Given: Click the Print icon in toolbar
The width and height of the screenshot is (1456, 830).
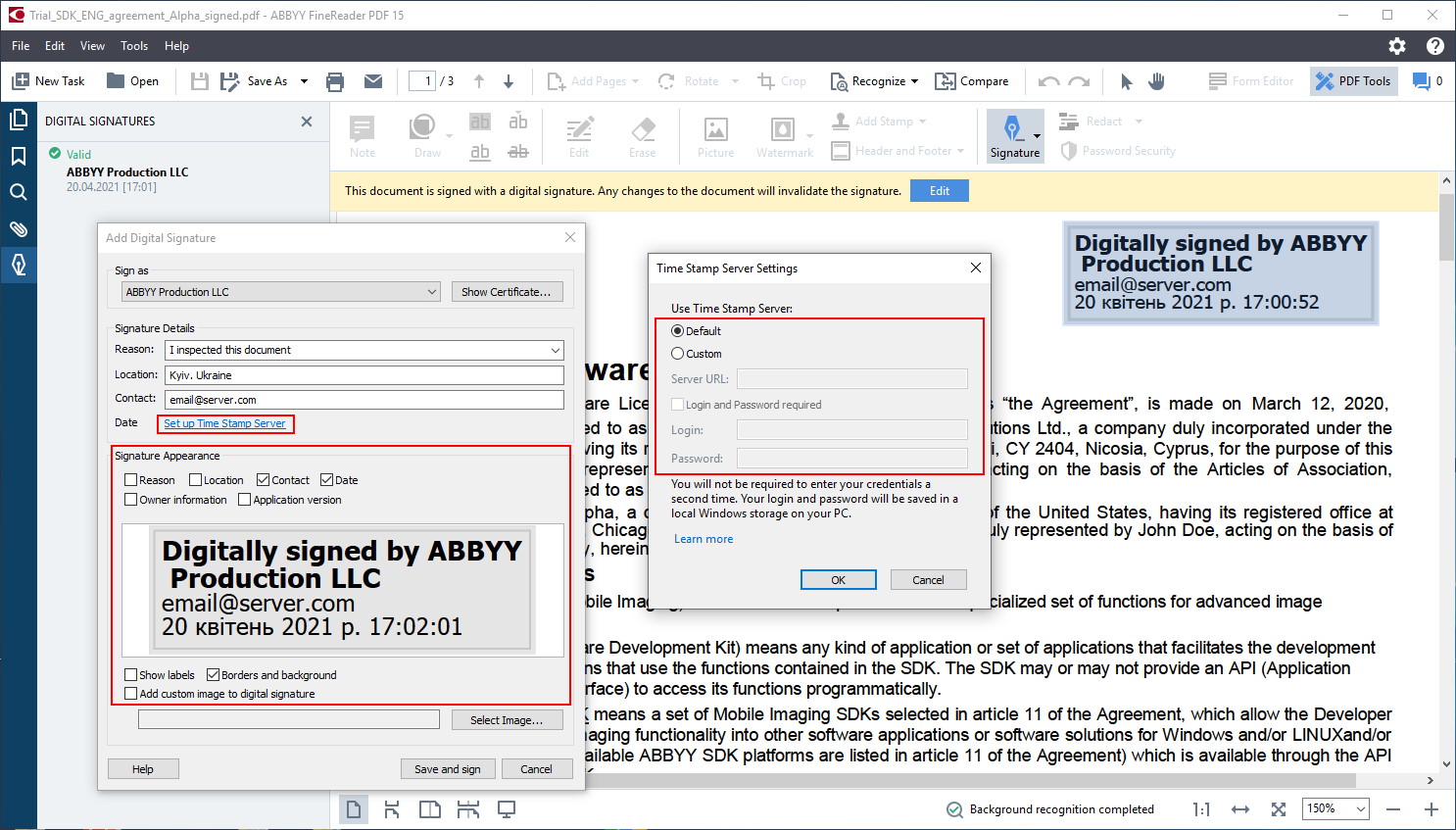Looking at the screenshot, I should 335,81.
